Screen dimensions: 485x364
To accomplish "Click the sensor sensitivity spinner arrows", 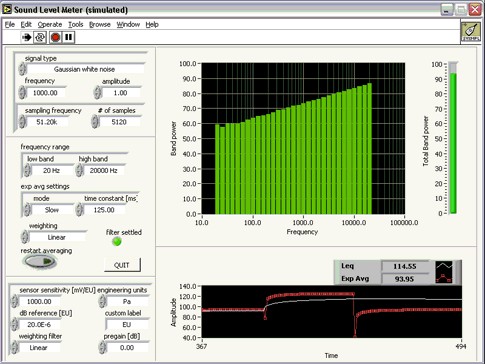I will coord(14,301).
